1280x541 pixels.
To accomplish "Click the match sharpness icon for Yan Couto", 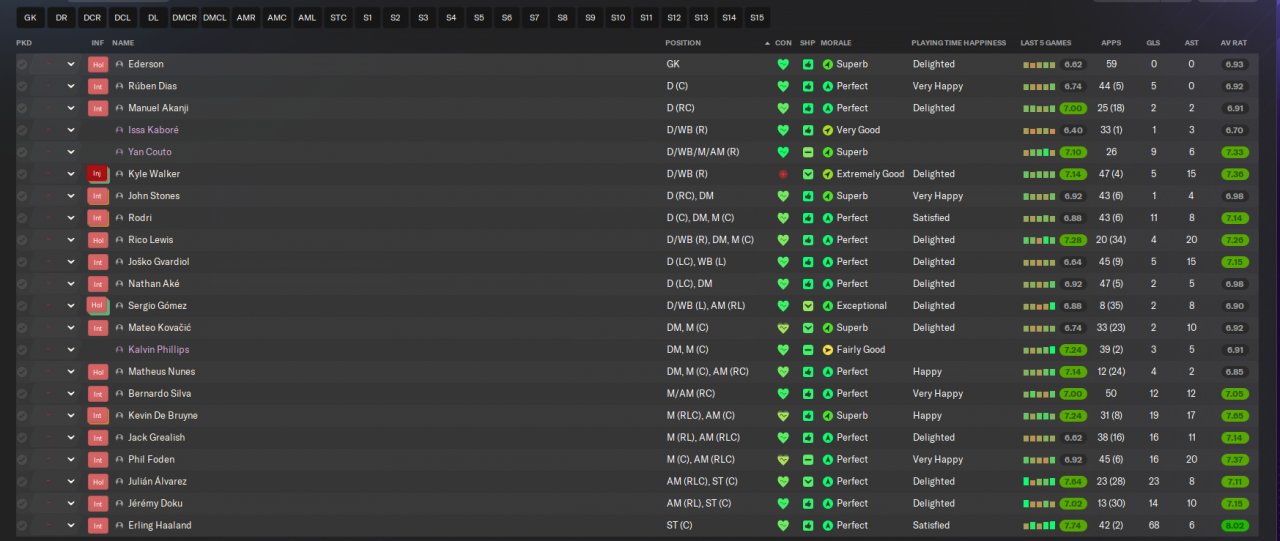I will pyautogui.click(x=808, y=152).
